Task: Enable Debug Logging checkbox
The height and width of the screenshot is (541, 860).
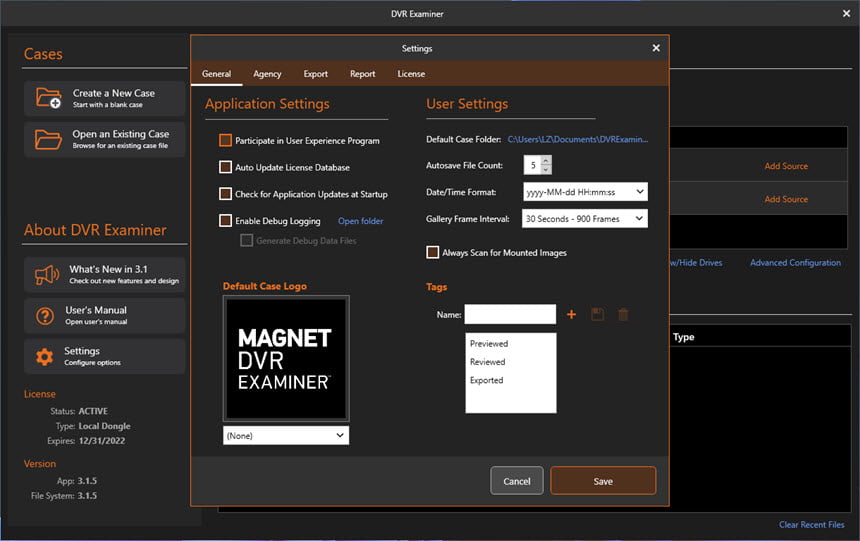Action: click(x=225, y=221)
